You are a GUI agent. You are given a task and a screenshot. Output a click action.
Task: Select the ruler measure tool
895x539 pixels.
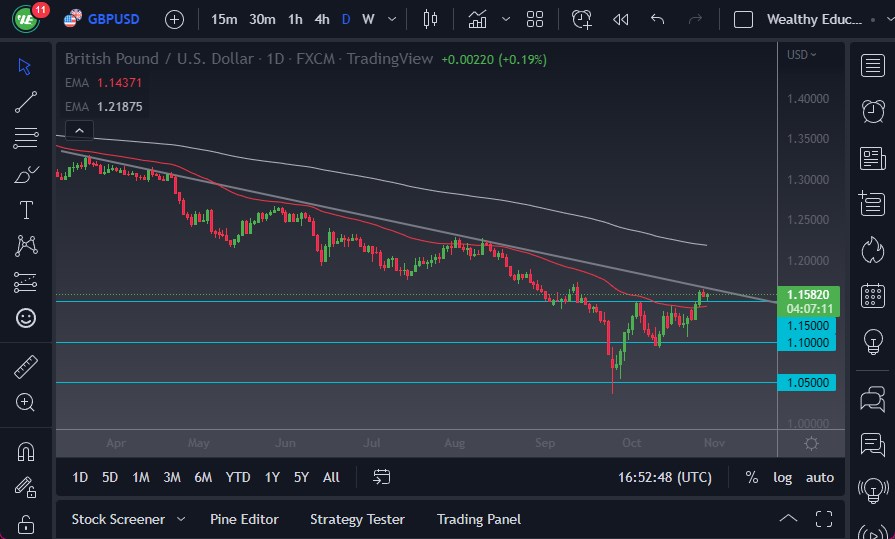pos(26,367)
